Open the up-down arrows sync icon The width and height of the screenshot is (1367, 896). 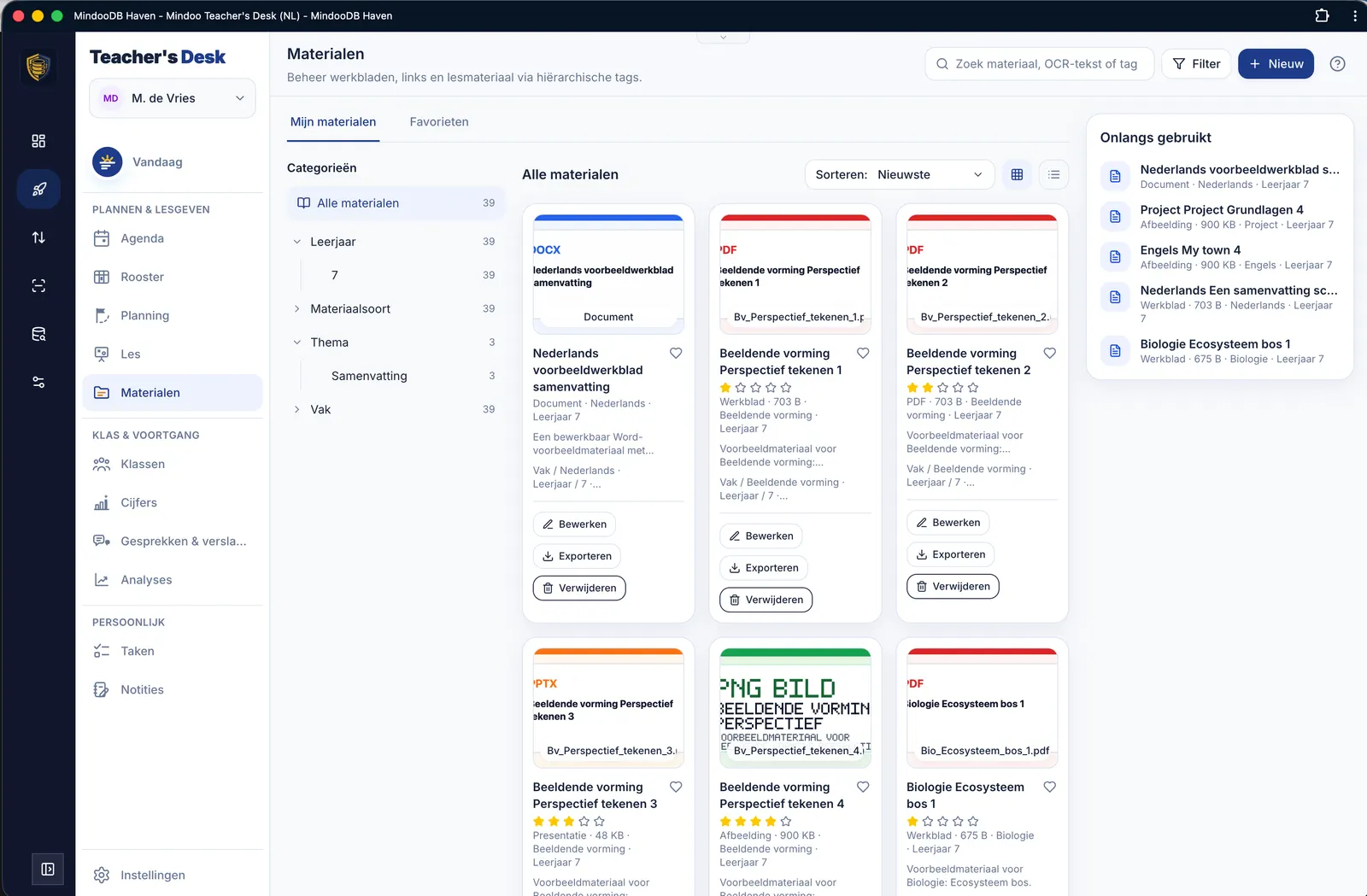point(38,237)
